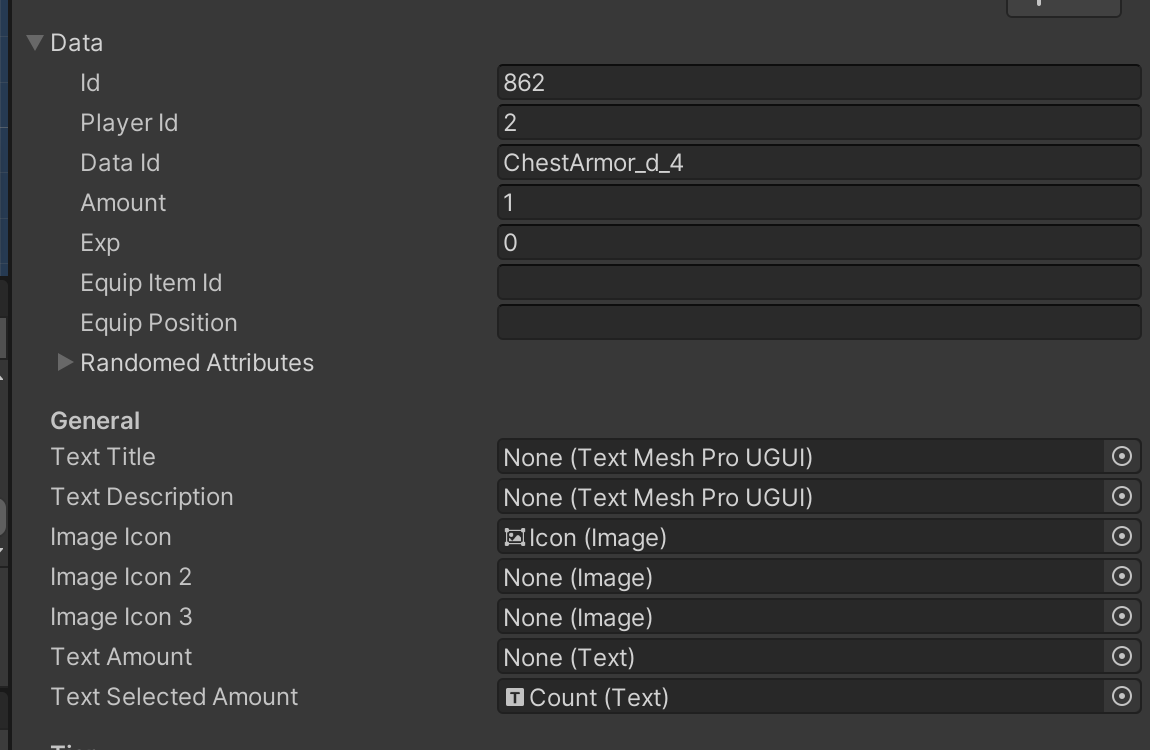This screenshot has width=1150, height=750.
Task: Click the Text icon in the Count field
Action: click(513, 697)
